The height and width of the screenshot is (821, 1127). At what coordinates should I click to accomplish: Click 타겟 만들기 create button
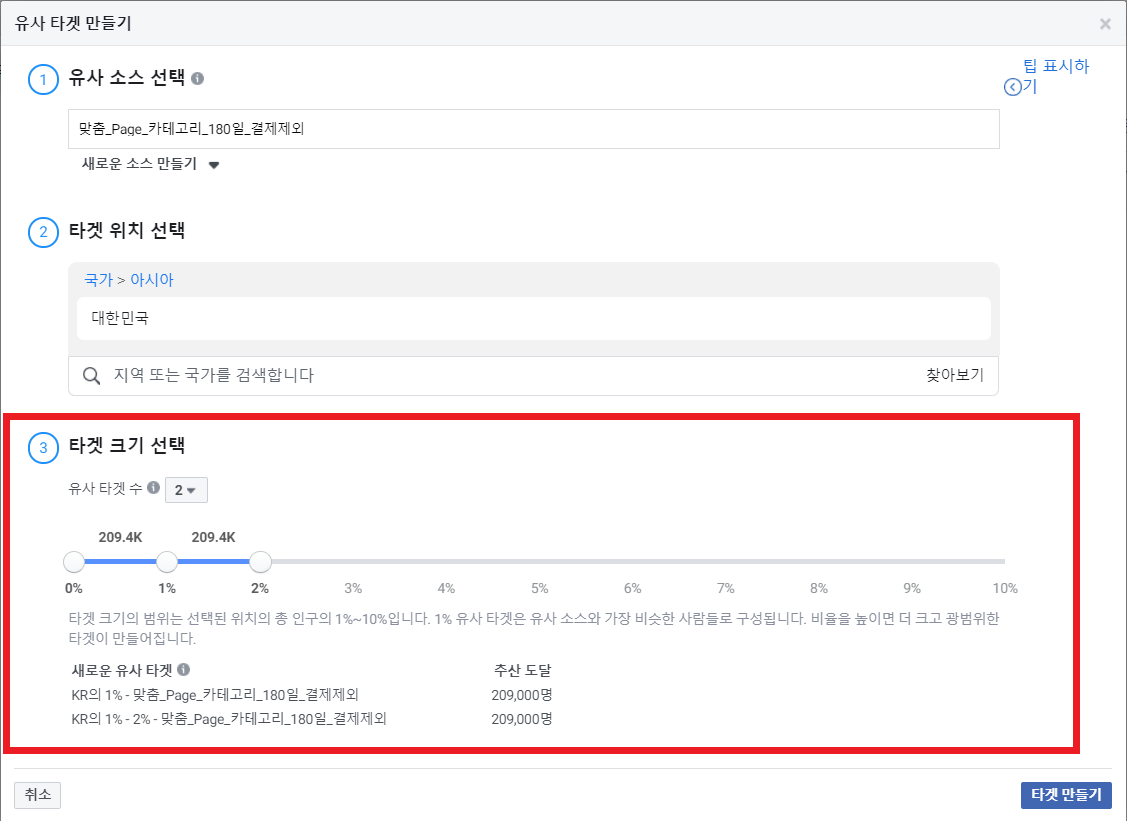click(1066, 795)
